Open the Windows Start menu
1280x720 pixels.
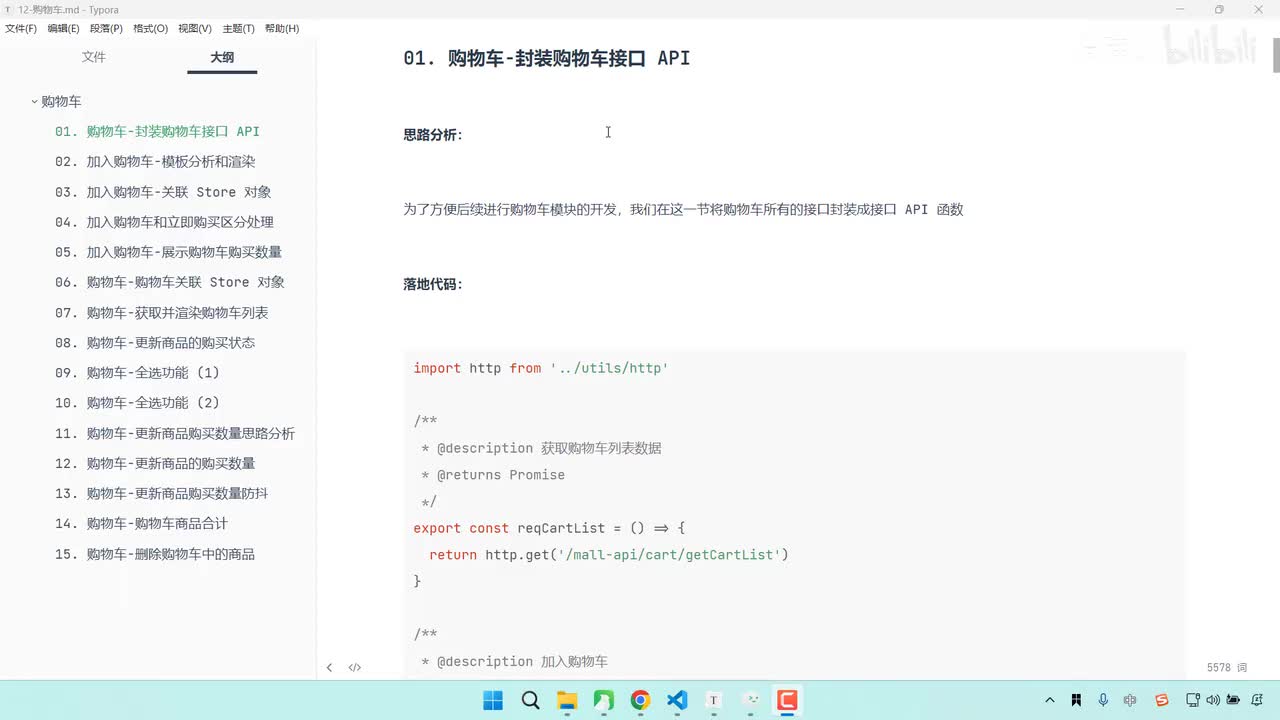click(x=493, y=700)
